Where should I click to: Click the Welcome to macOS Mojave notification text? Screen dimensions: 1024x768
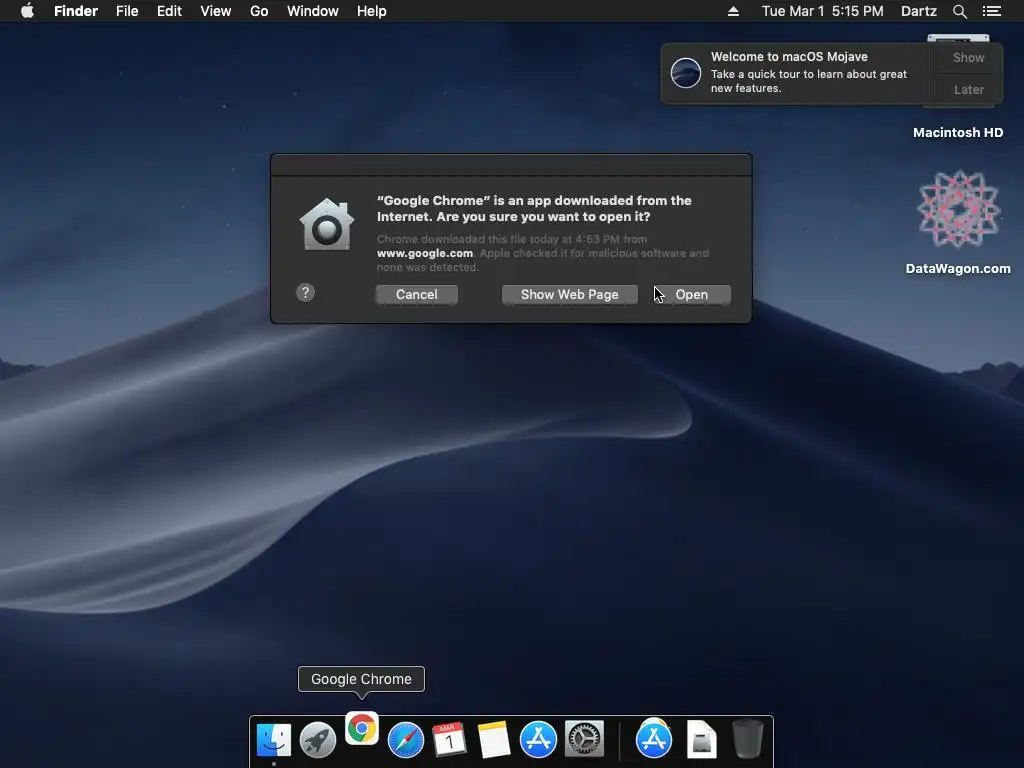point(789,57)
